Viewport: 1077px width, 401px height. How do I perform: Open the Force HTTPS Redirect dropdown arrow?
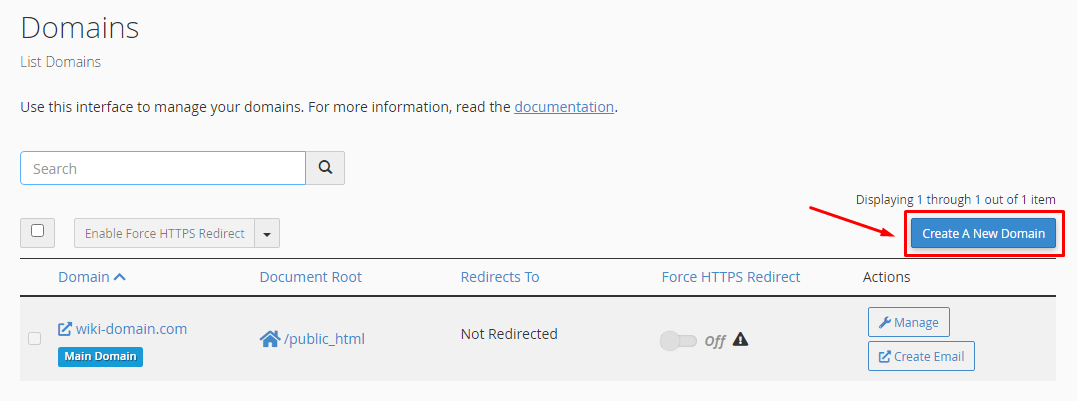point(267,234)
